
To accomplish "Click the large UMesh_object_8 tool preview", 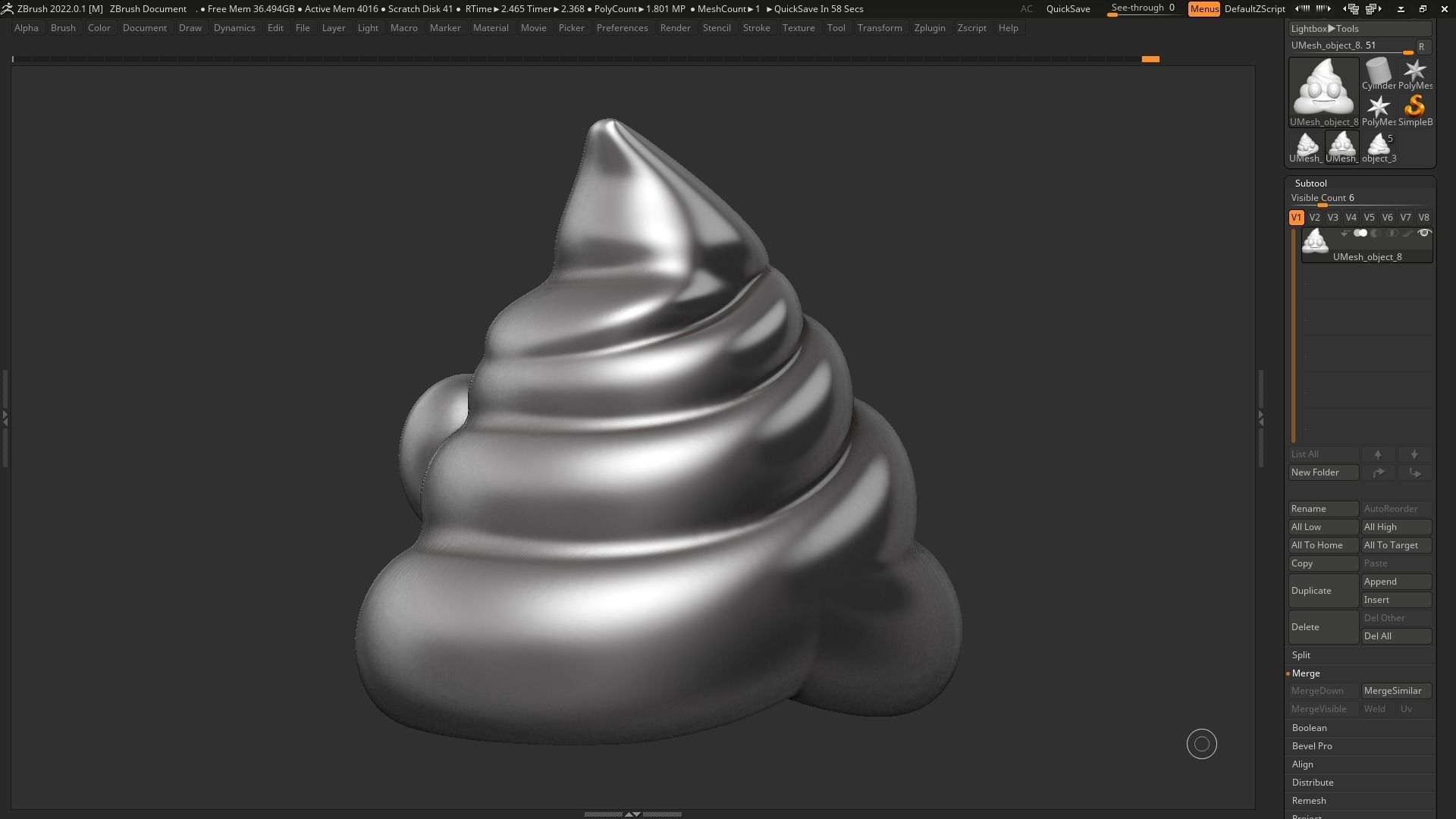I will pos(1323,93).
